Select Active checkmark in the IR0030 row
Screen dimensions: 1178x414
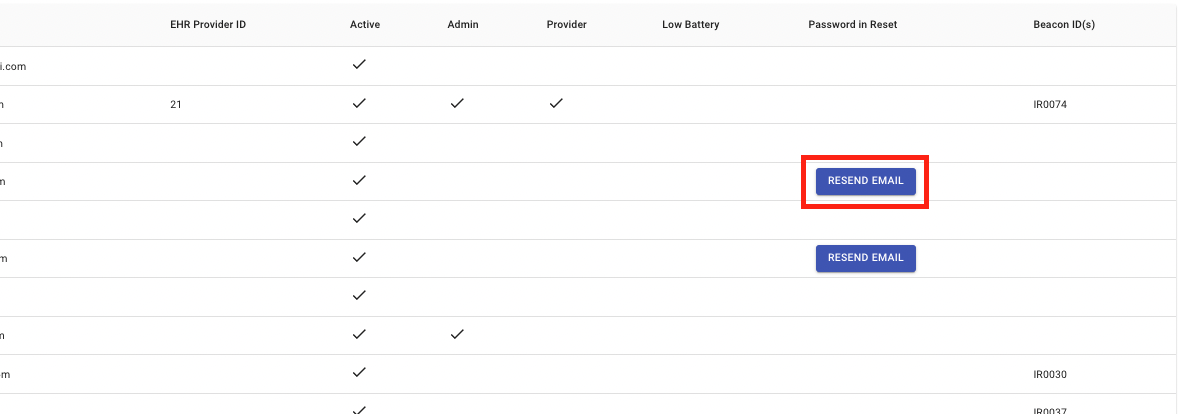(x=359, y=373)
